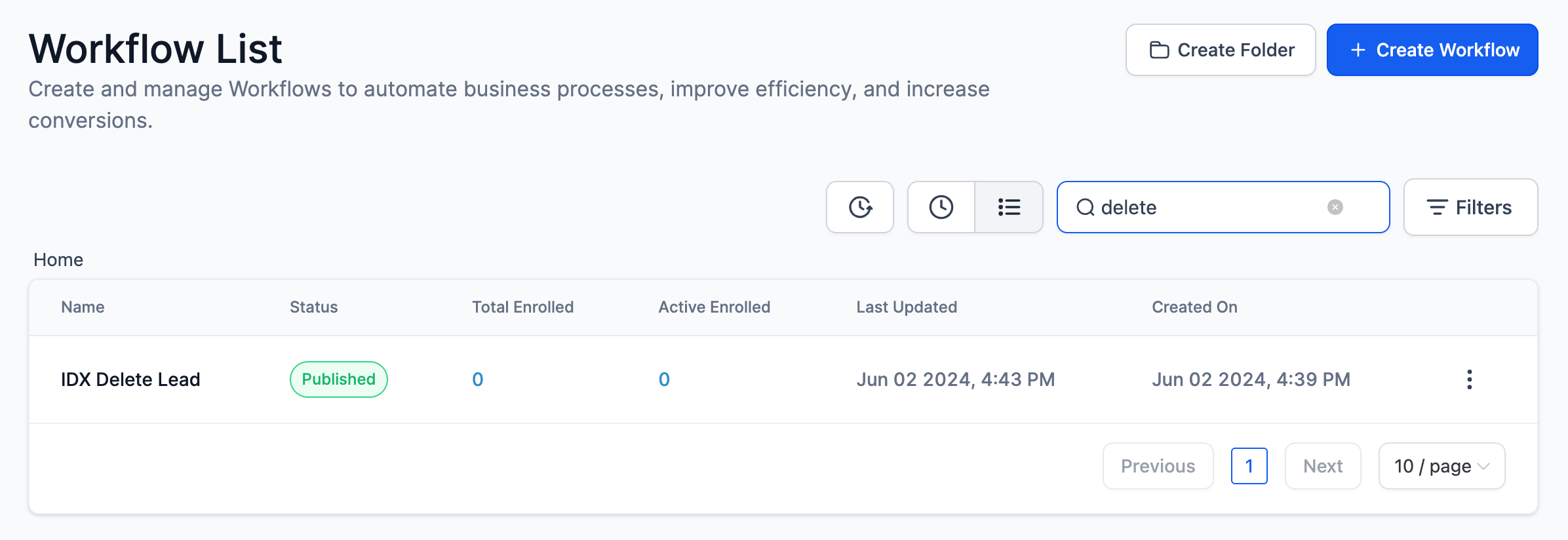
Task: Click the Create Folder button
Action: [1221, 50]
